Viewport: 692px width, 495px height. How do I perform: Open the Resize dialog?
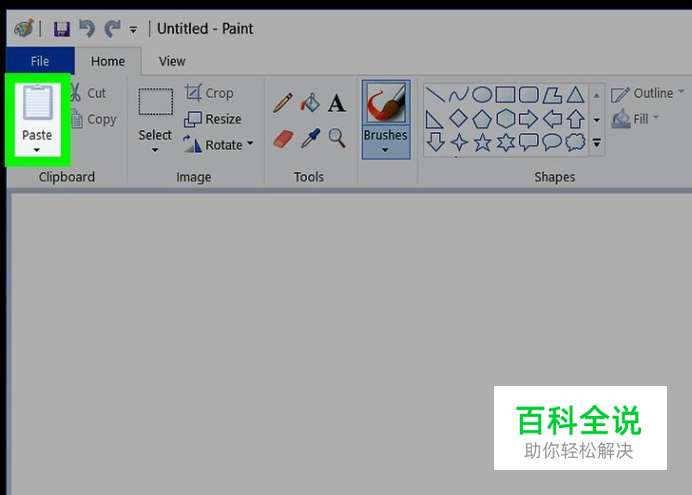coord(213,119)
